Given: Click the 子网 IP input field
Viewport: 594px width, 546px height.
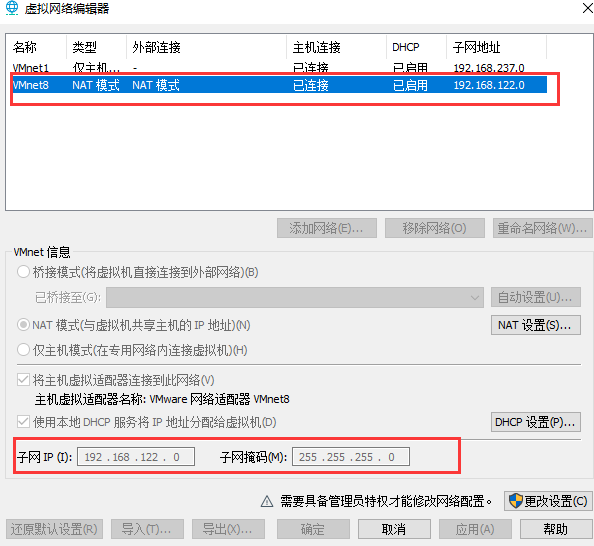Looking at the screenshot, I should (136, 457).
